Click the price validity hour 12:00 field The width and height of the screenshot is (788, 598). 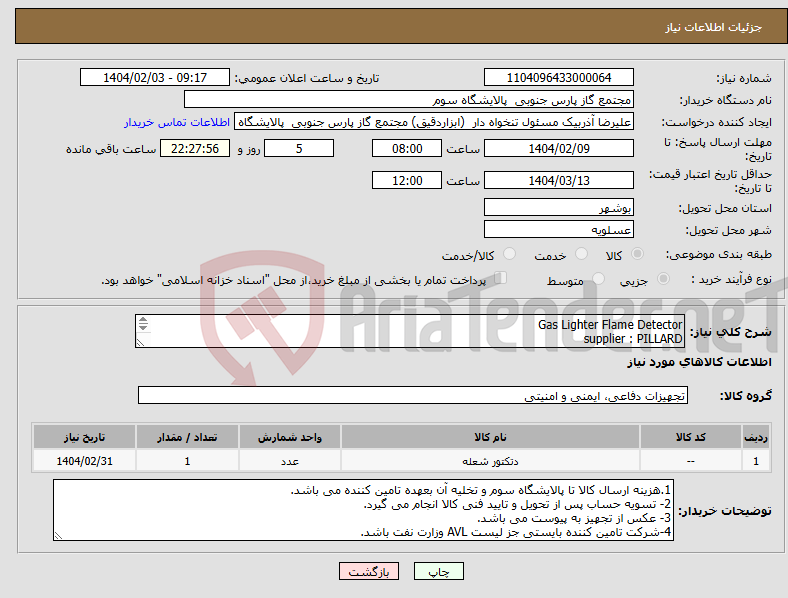click(x=407, y=180)
